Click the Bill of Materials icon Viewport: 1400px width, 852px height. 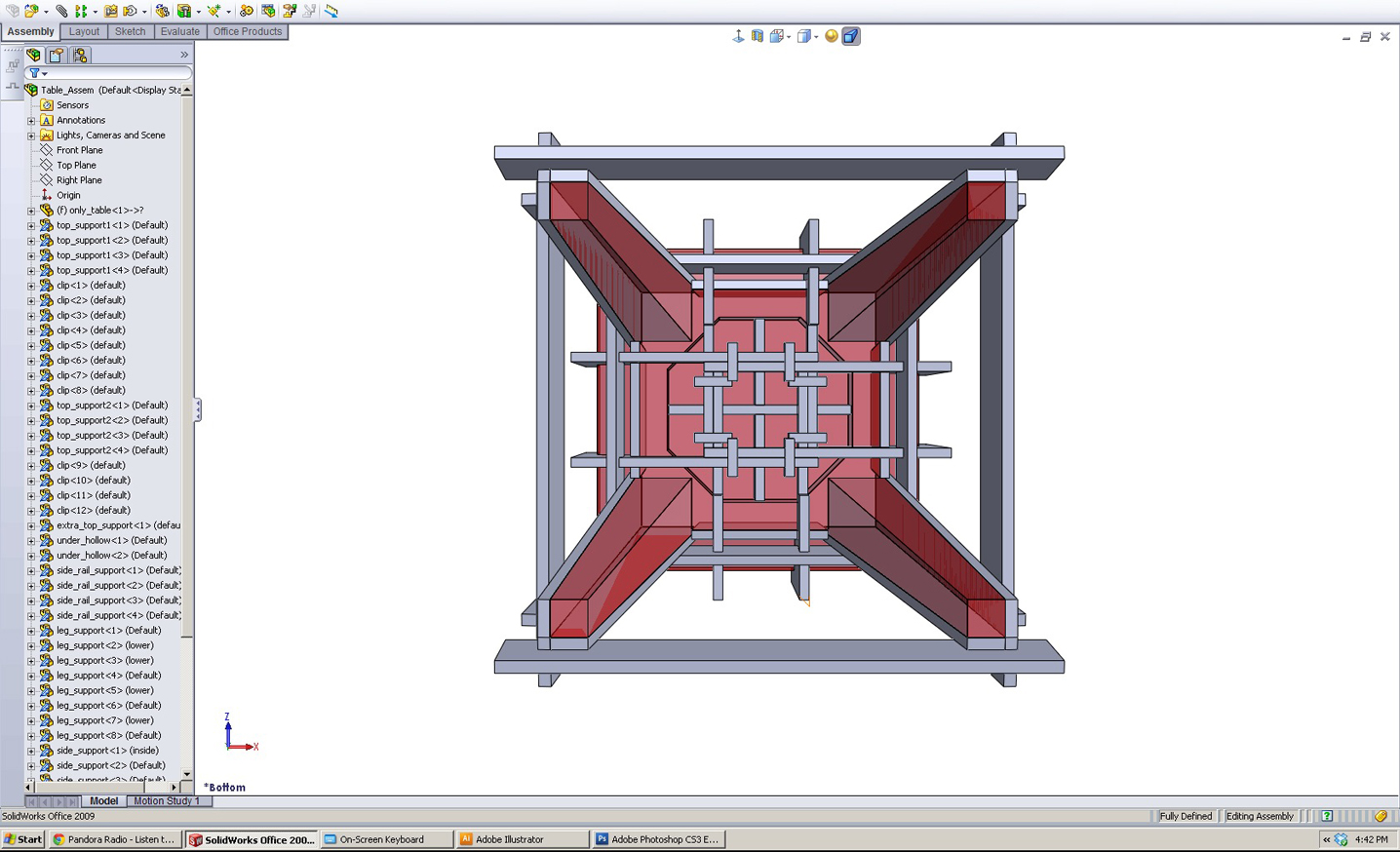(x=268, y=11)
